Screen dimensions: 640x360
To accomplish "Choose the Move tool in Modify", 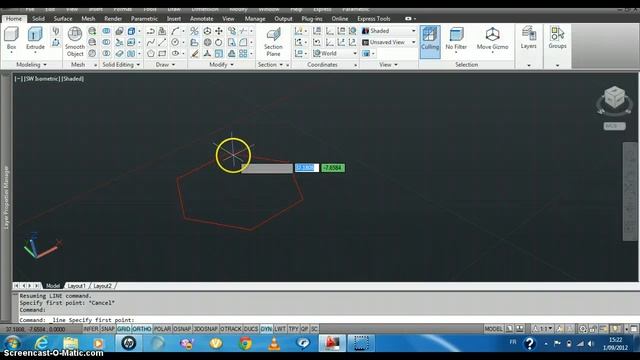I will 219,31.
